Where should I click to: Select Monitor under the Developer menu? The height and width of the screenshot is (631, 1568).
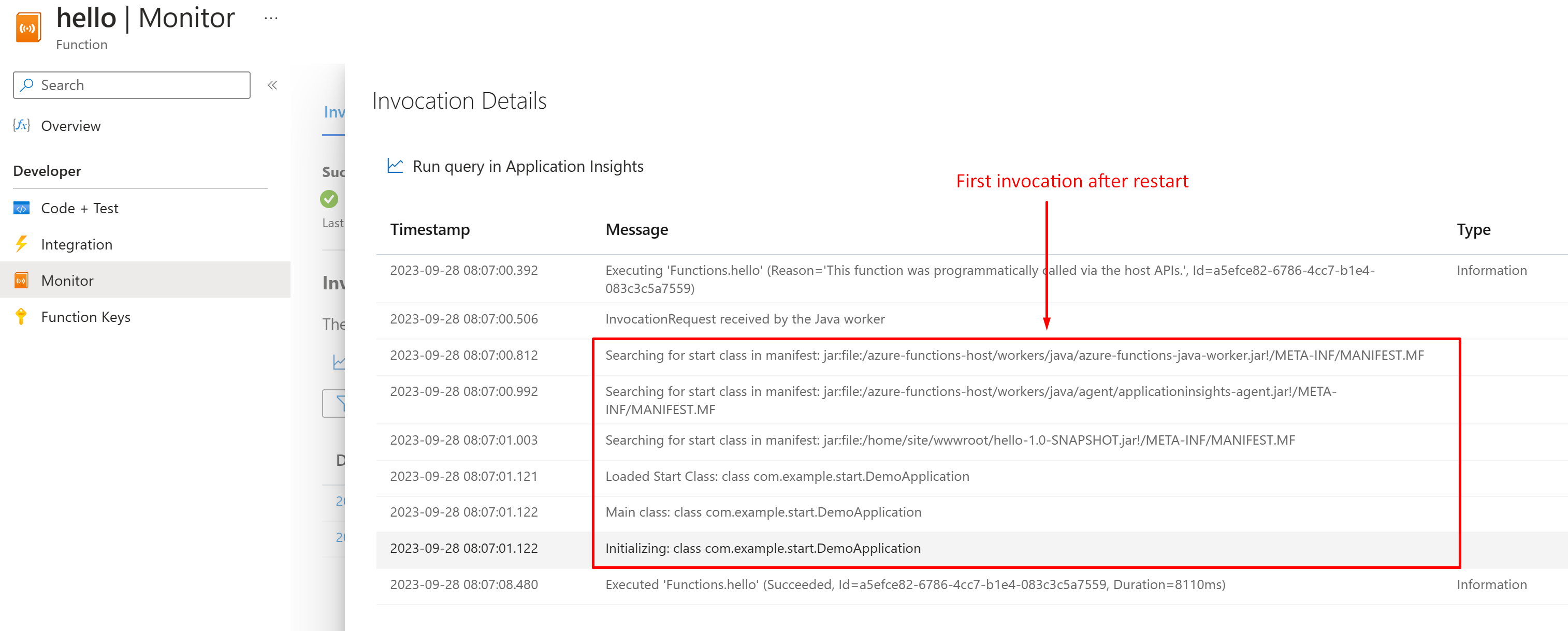pos(67,280)
